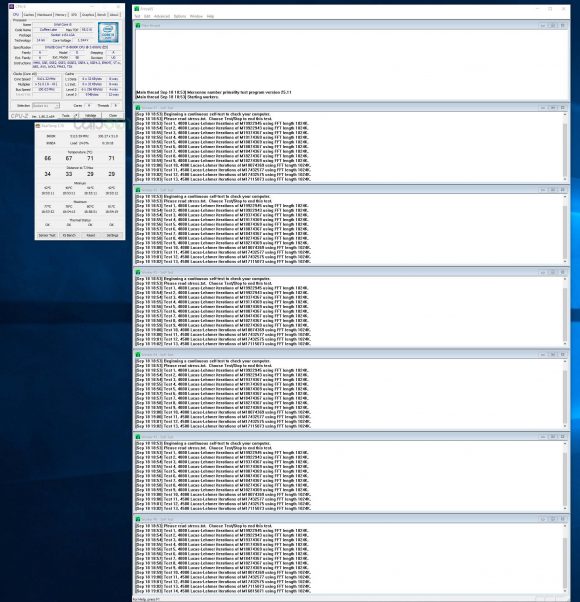Expand the Tools dropdown arrow in CPU-Z
The image size is (580, 602).
pyautogui.click(x=76, y=116)
